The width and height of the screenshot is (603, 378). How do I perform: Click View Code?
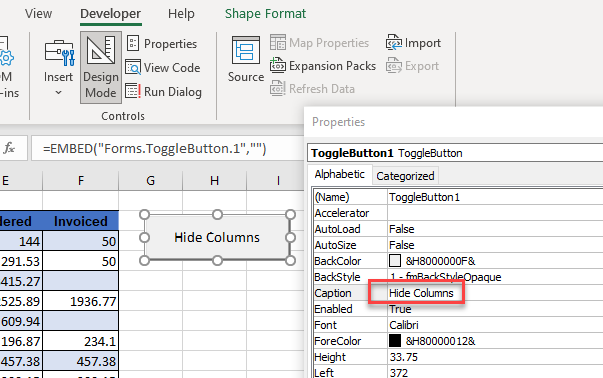point(163,68)
